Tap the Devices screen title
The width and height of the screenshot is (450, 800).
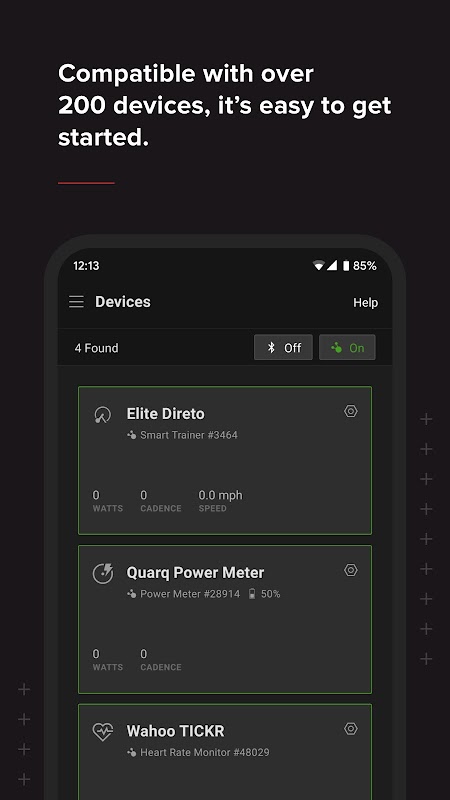123,302
